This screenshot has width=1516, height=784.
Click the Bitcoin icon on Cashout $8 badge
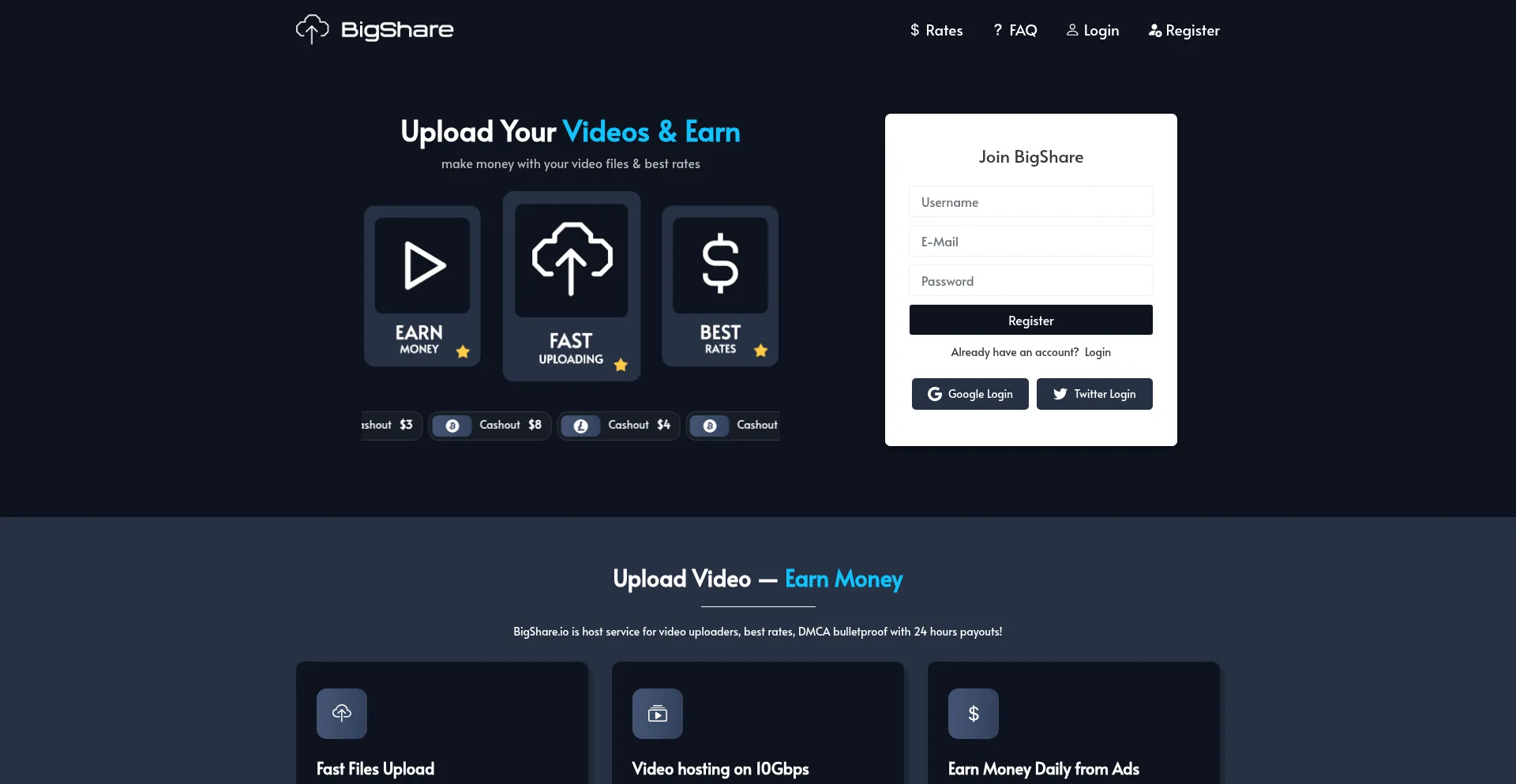tap(452, 426)
